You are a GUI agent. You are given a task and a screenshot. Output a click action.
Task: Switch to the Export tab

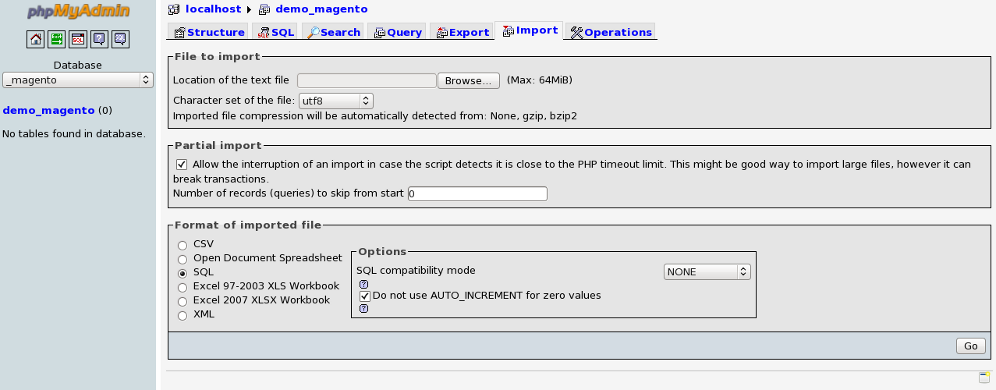[x=462, y=32]
